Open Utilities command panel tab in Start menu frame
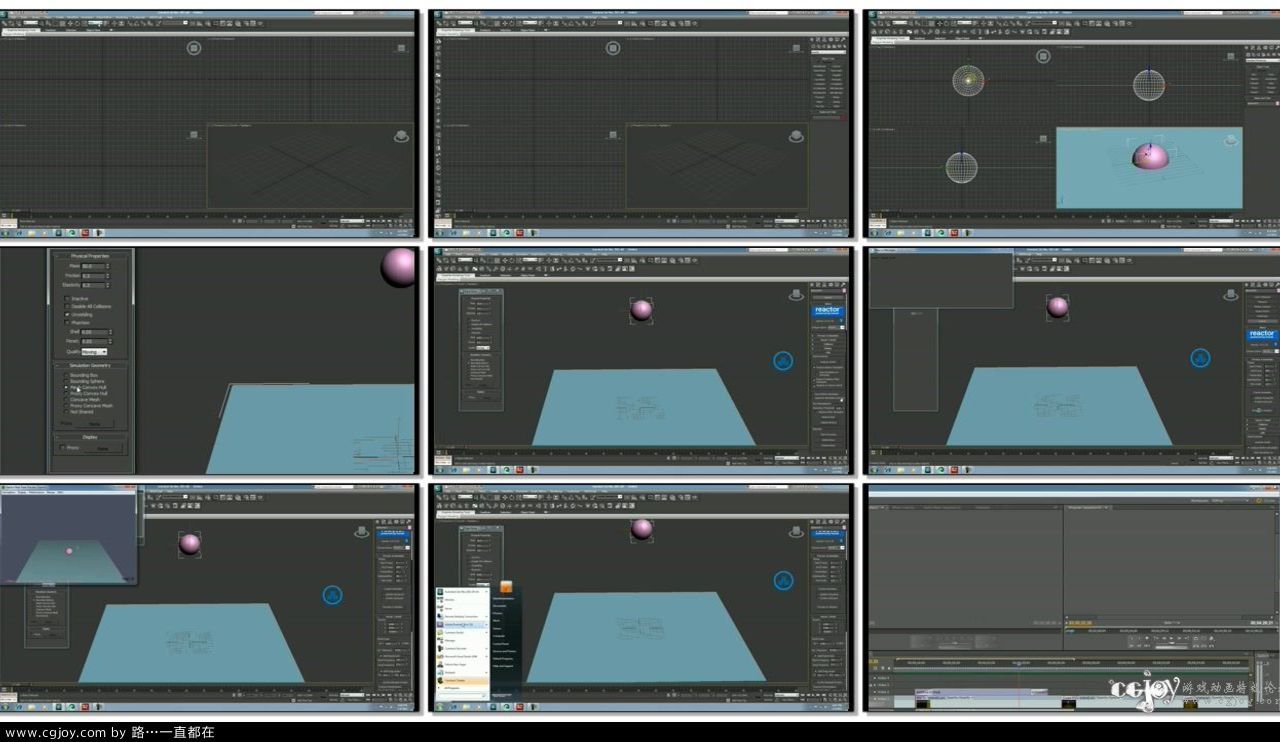 click(x=844, y=522)
